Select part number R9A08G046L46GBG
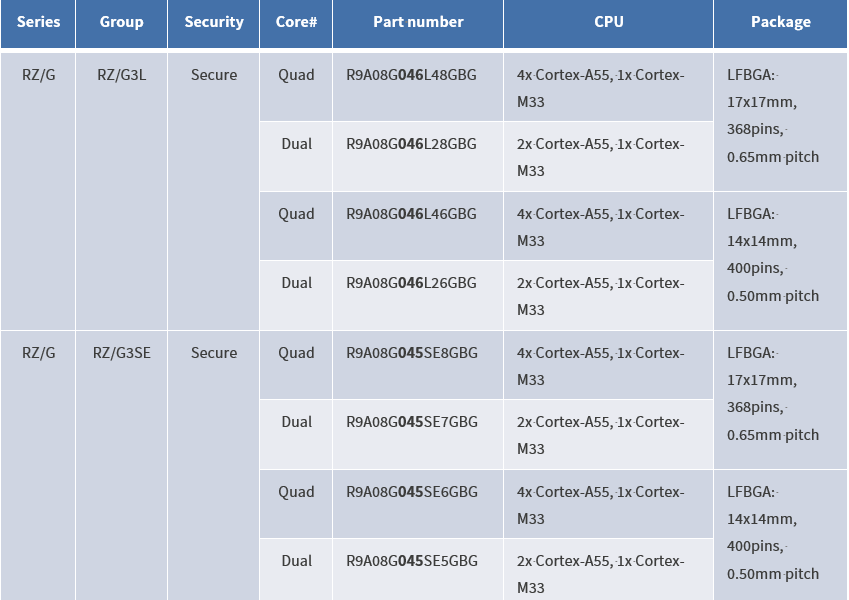Screen dimensions: 849x600 (412, 214)
